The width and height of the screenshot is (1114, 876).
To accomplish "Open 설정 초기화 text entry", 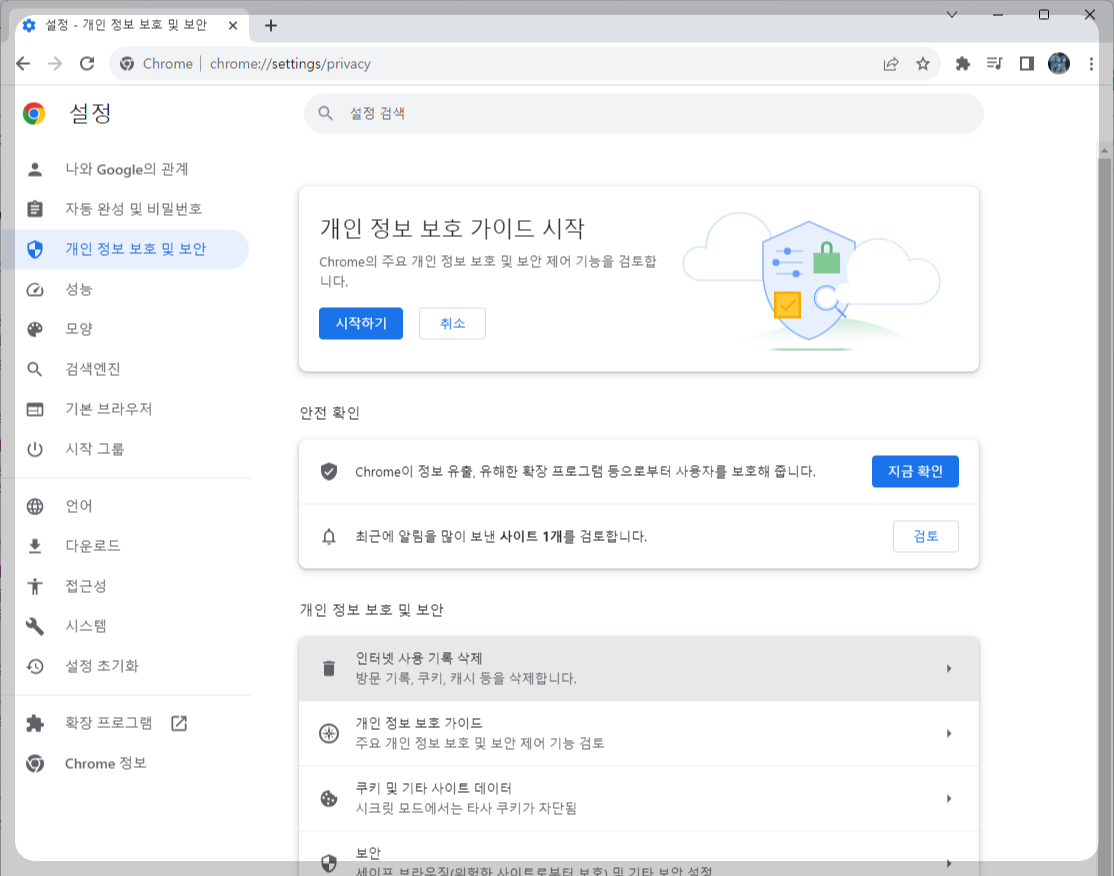I will (102, 666).
